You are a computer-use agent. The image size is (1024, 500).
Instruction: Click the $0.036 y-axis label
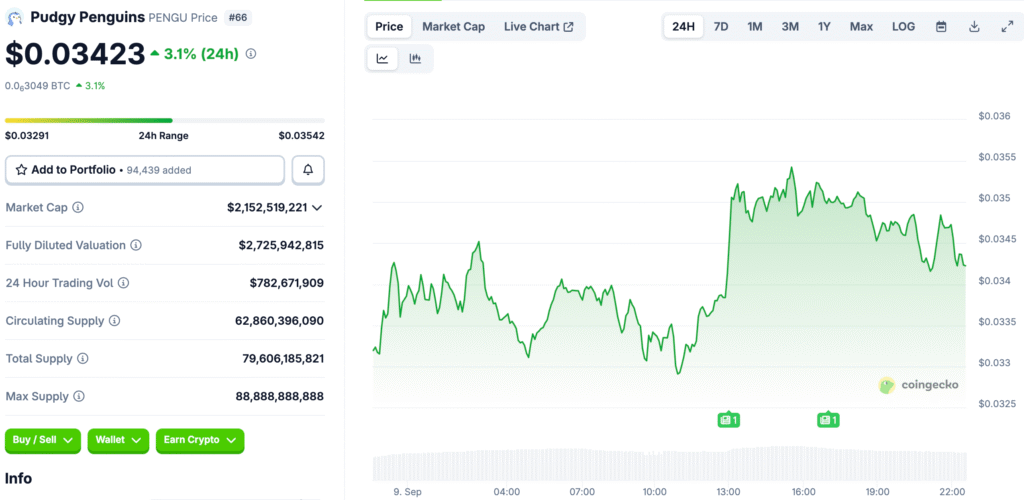(x=994, y=116)
